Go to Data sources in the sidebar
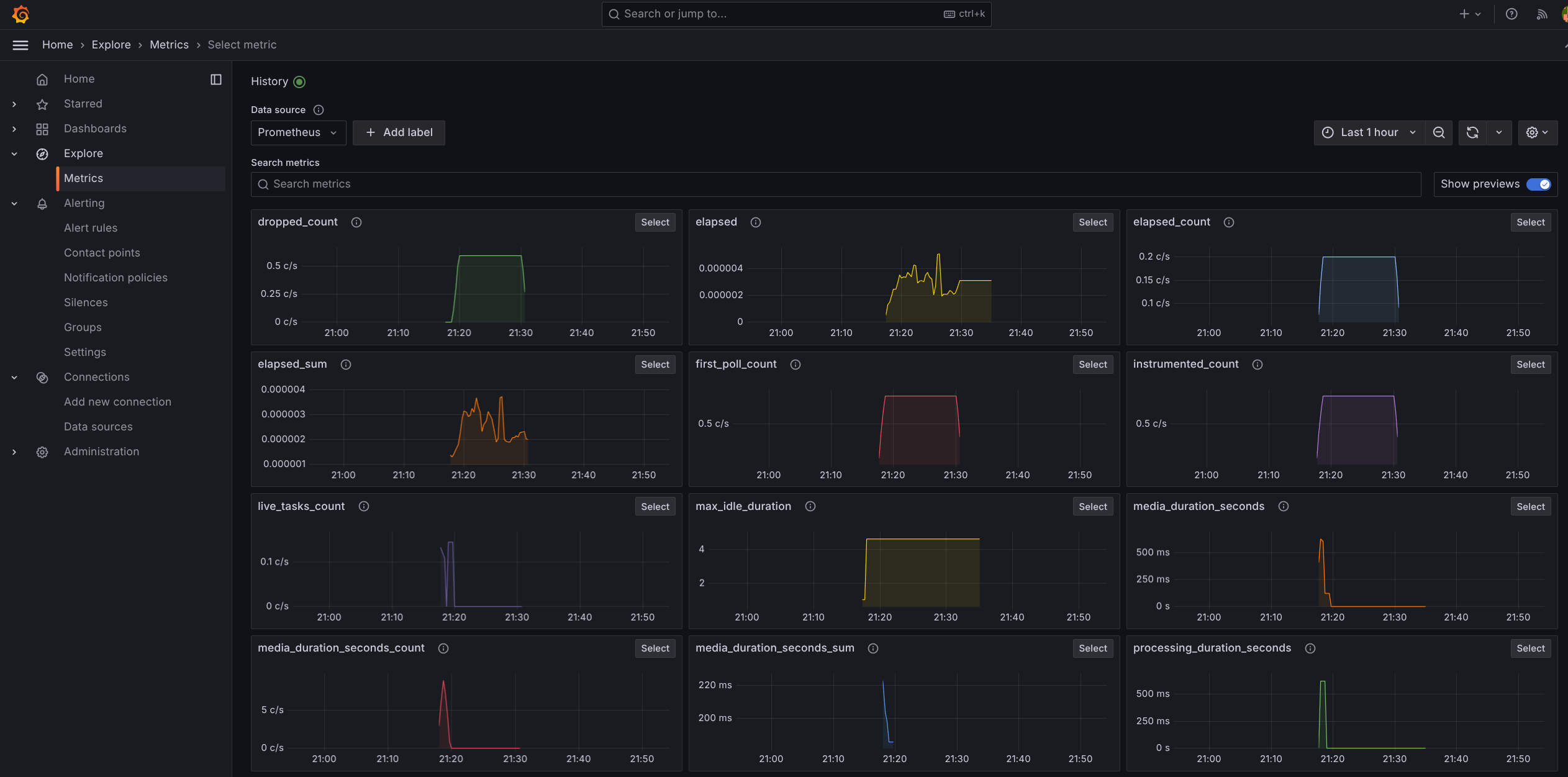The width and height of the screenshot is (1568, 777). [x=98, y=427]
